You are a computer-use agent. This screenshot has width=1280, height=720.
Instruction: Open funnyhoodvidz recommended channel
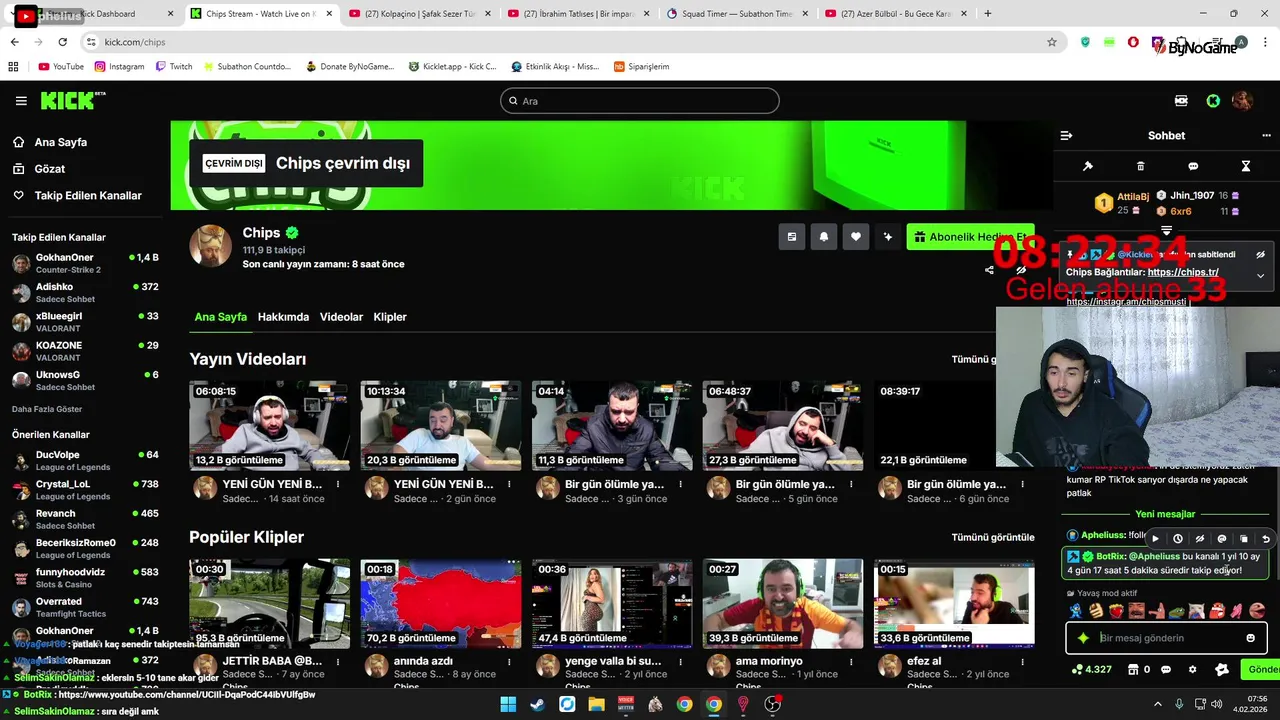coord(85,577)
